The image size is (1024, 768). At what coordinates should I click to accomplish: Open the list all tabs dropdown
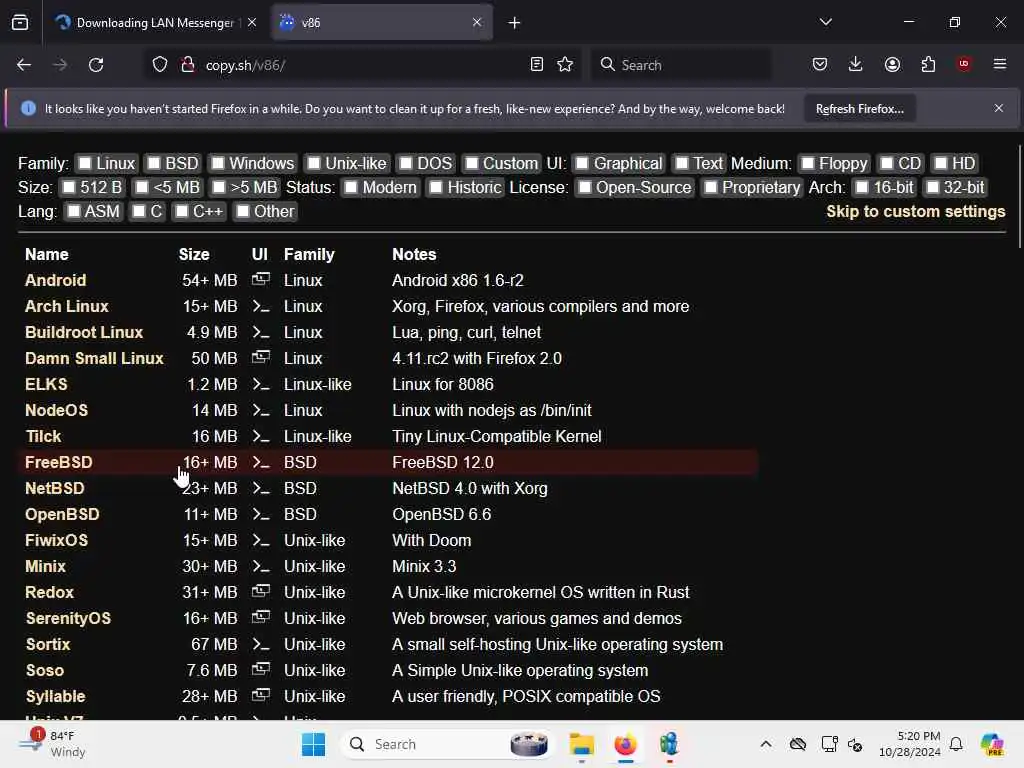tap(825, 22)
